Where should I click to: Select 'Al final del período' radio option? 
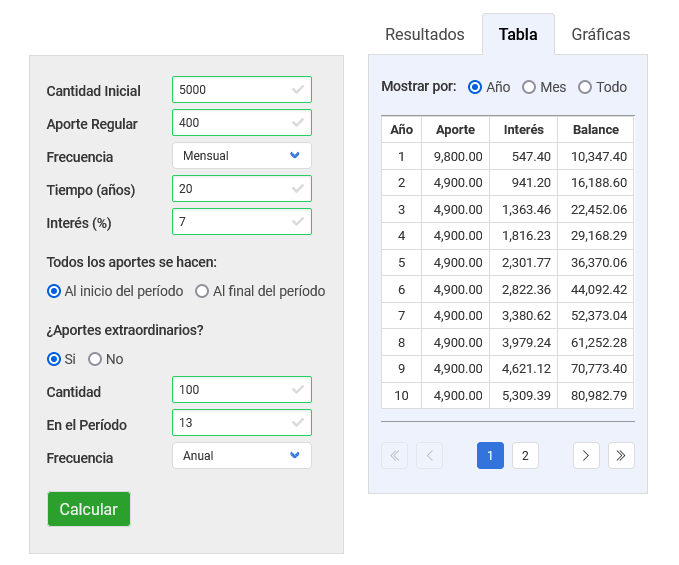click(x=202, y=291)
